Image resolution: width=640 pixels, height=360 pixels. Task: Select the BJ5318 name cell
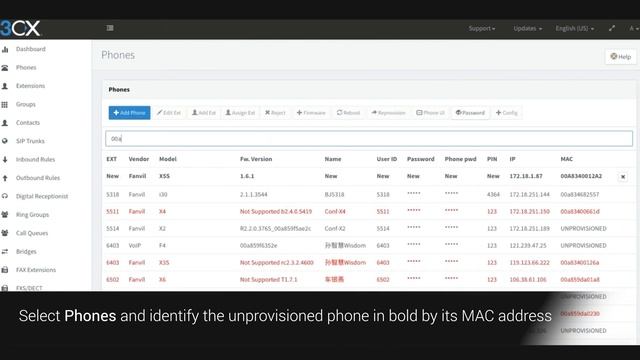click(x=334, y=194)
